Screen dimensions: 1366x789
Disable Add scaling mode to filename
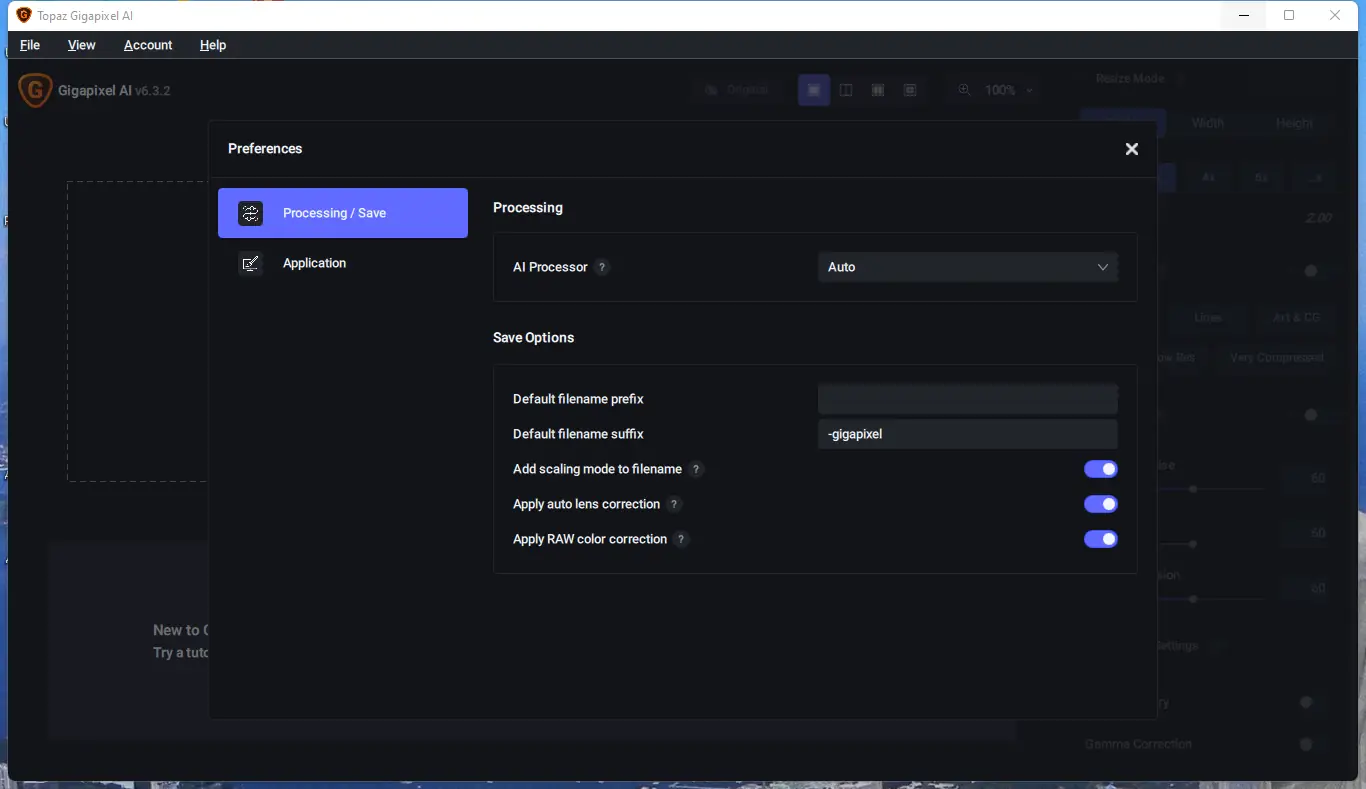pyautogui.click(x=1101, y=469)
